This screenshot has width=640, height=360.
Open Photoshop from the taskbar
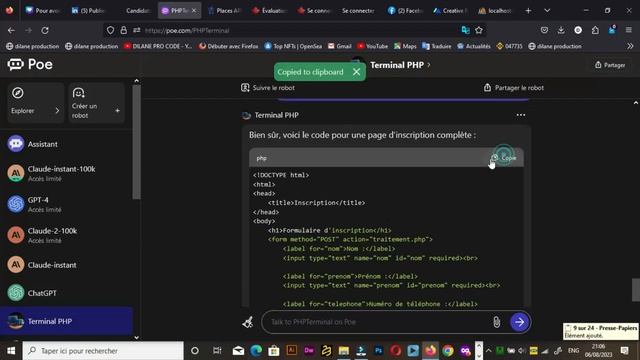pos(378,351)
